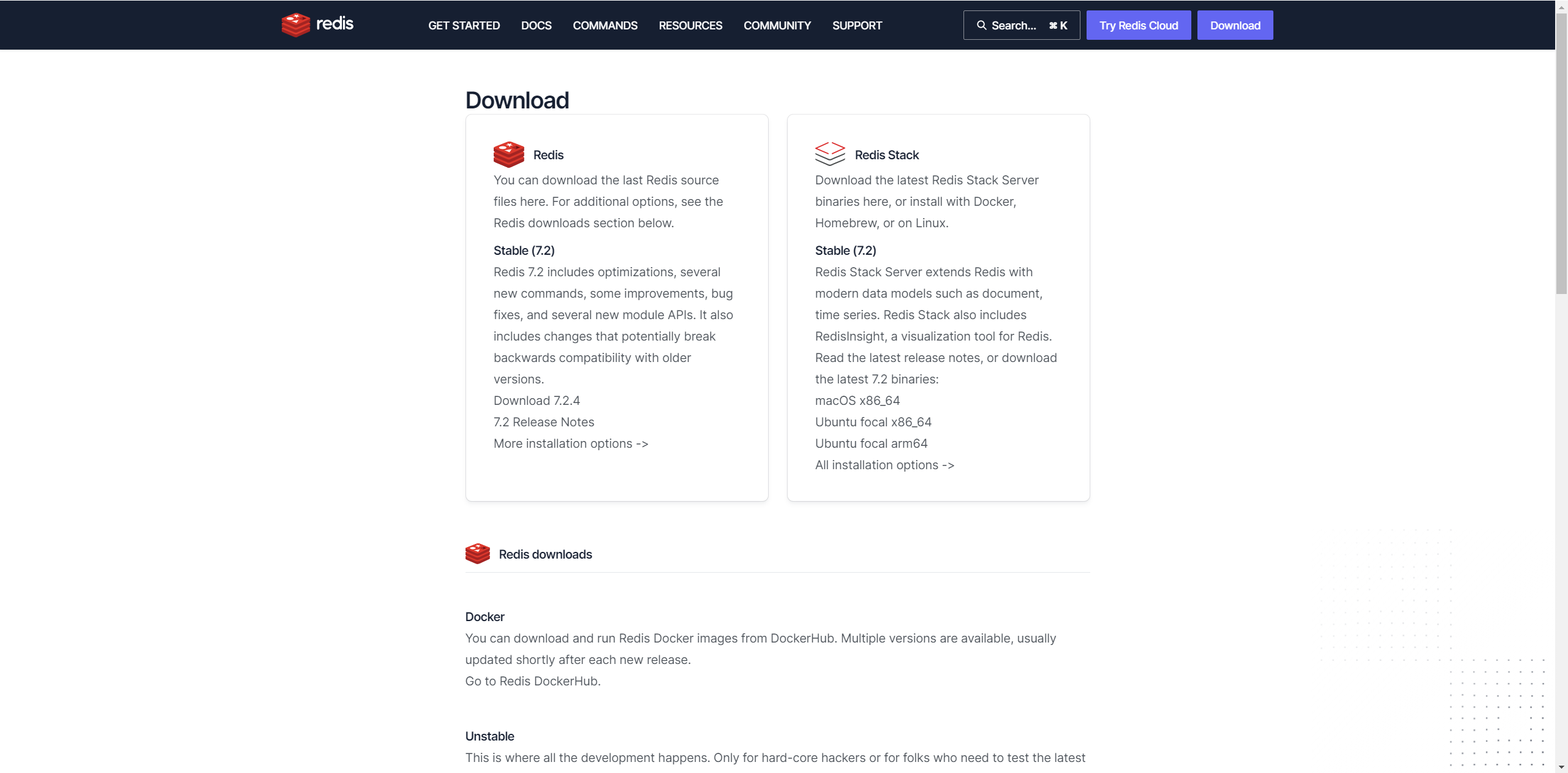
Task: Click 7.2 Release Notes link
Action: coord(543,421)
